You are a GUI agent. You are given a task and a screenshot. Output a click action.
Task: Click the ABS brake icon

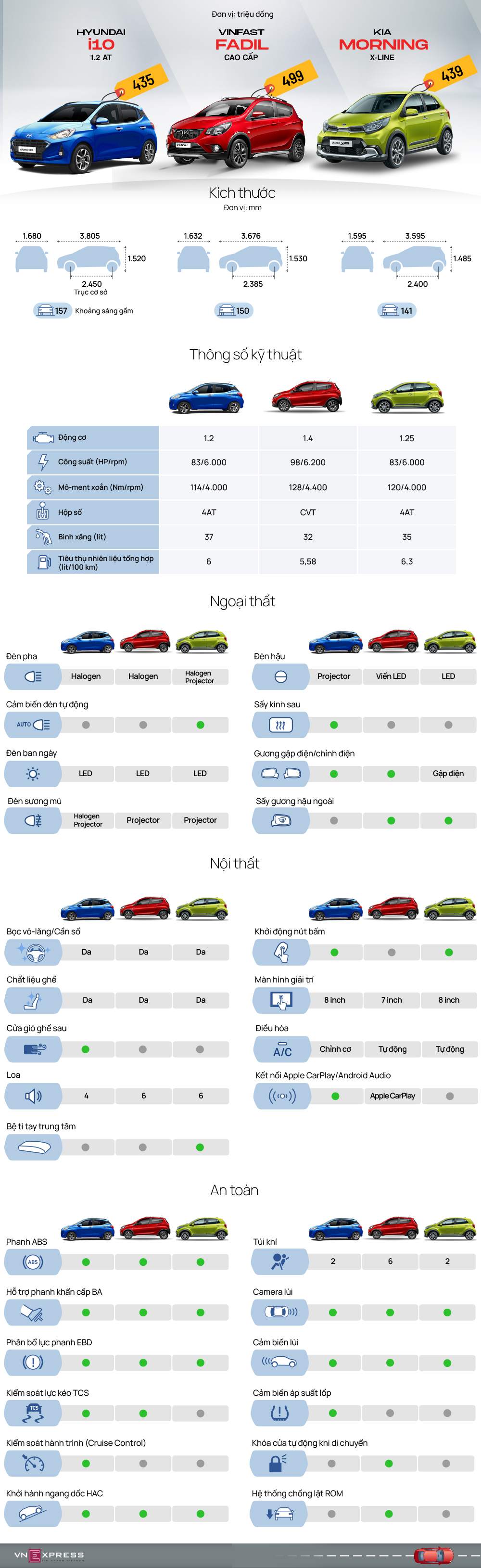coord(33,1262)
